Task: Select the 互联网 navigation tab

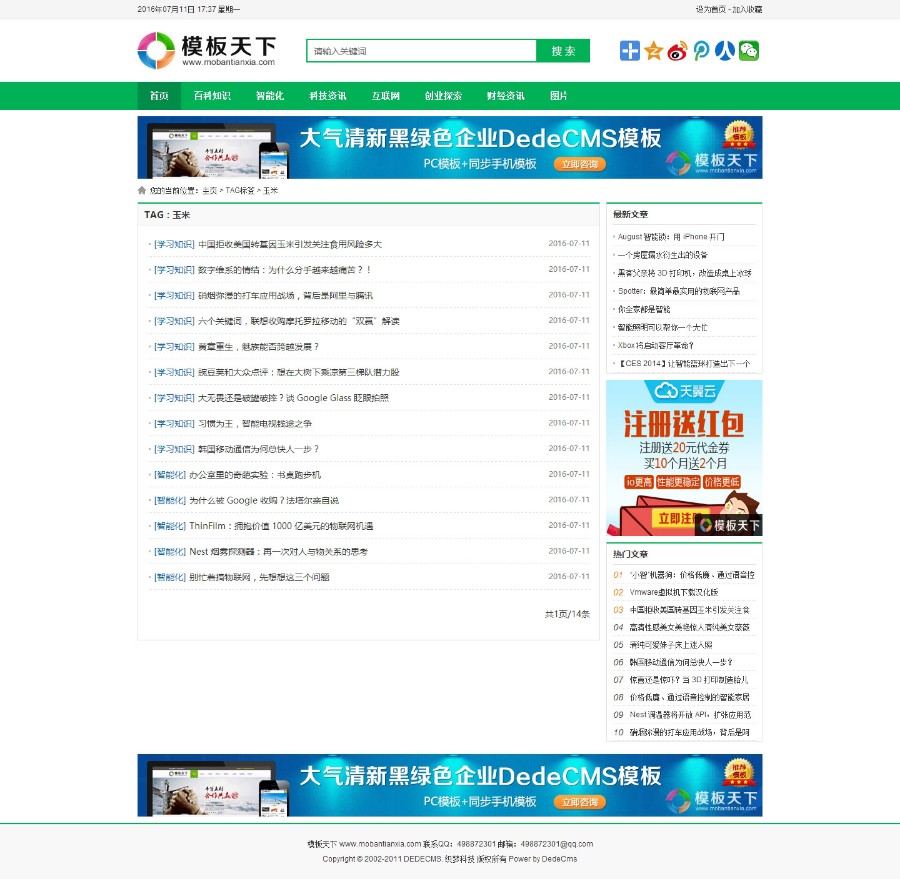Action: (x=389, y=96)
